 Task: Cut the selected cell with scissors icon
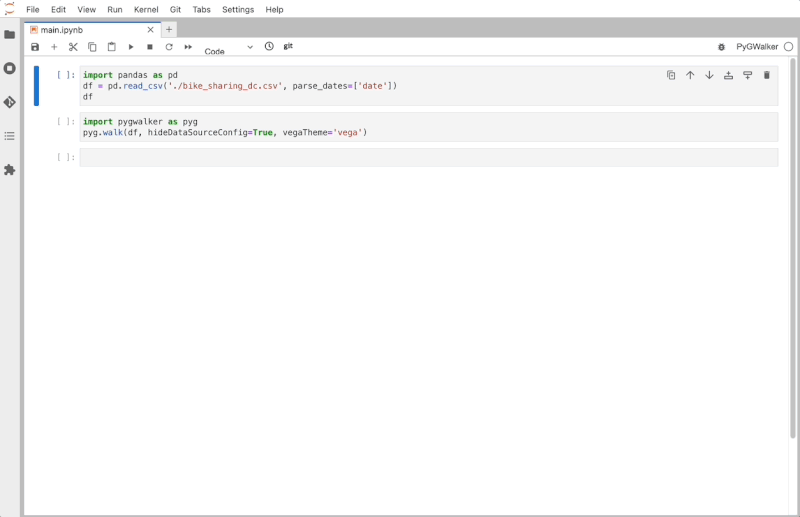(x=73, y=47)
